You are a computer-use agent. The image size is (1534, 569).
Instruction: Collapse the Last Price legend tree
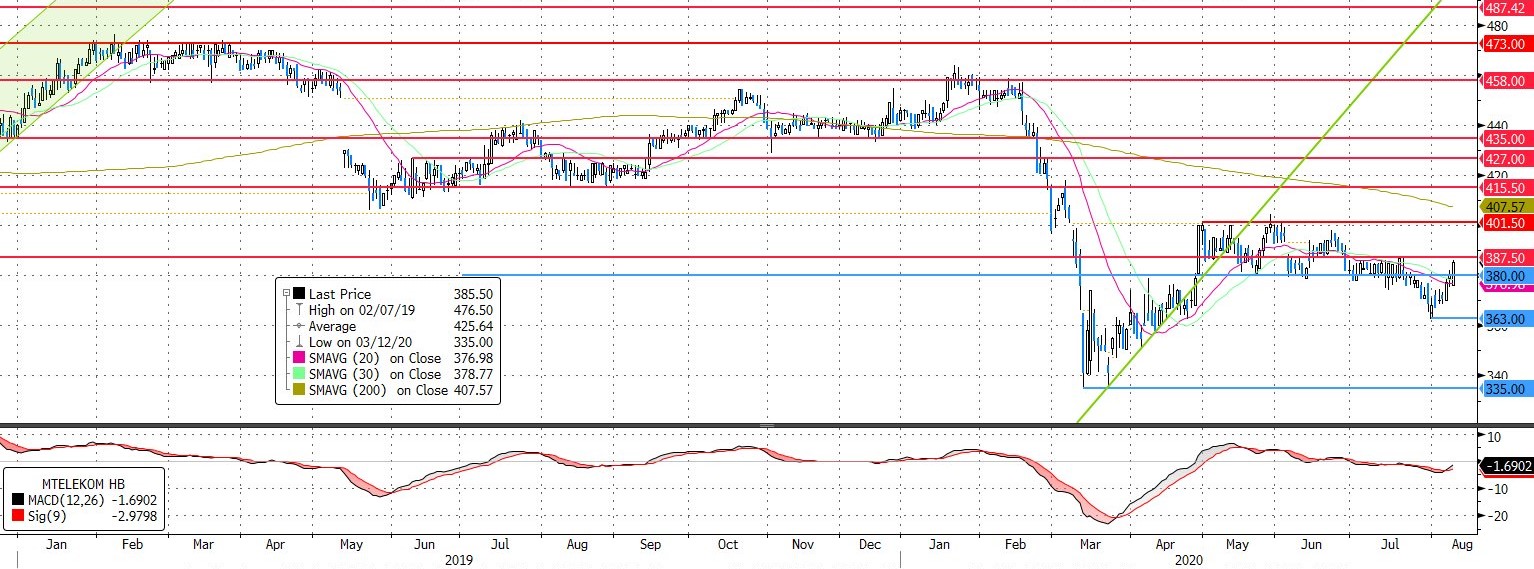287,294
